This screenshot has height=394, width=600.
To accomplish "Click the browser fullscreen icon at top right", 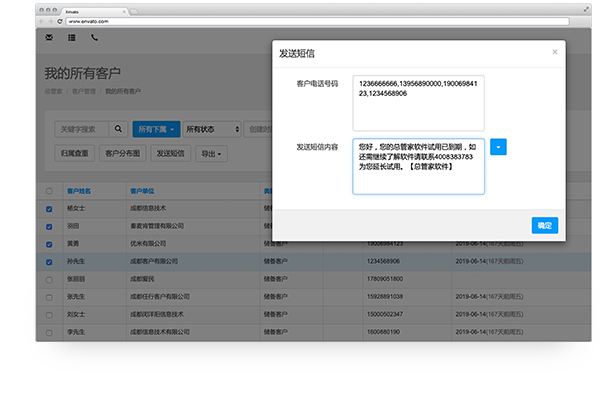I will (x=586, y=9).
